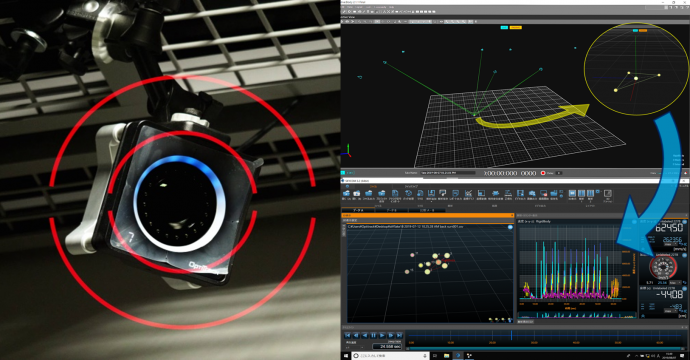690x360 pixels.
Task: Play the recording in reverse
Action: click(x=365, y=335)
